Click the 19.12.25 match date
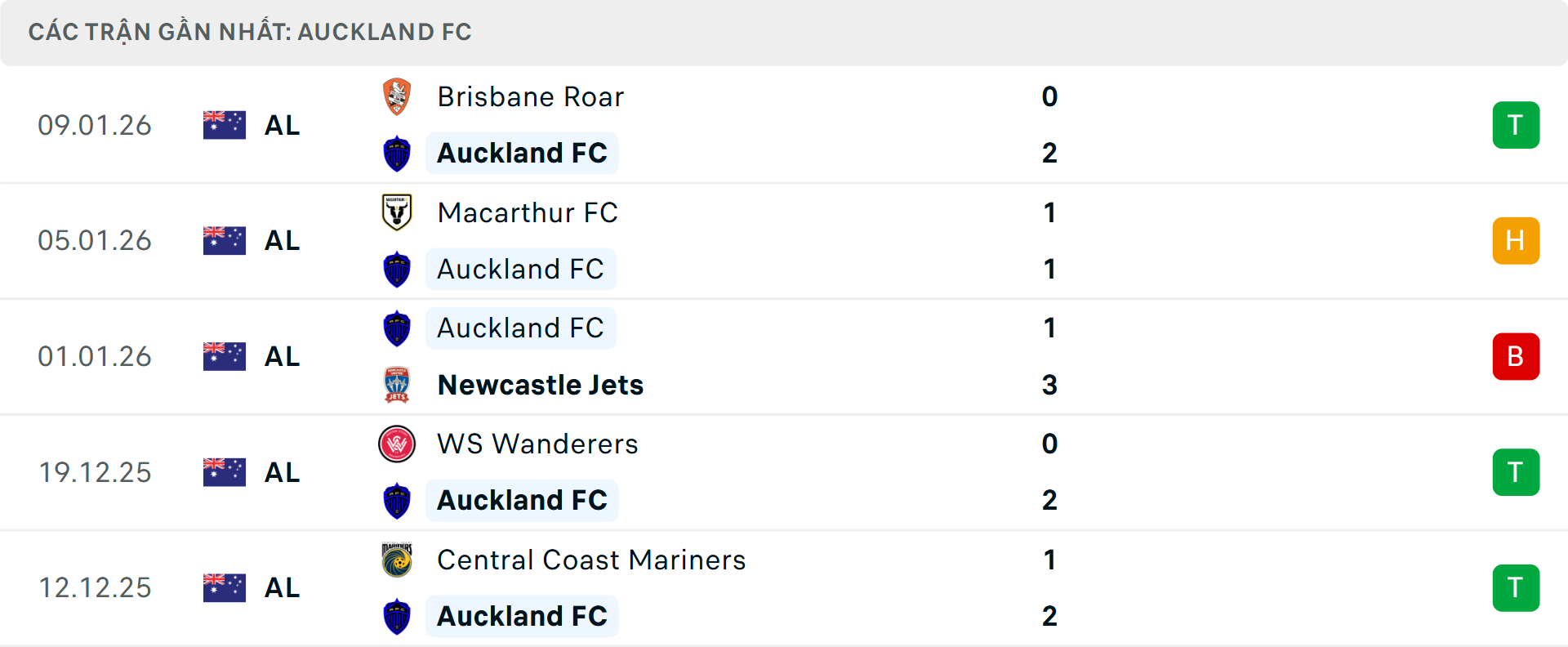The image size is (1568, 647). (x=95, y=472)
